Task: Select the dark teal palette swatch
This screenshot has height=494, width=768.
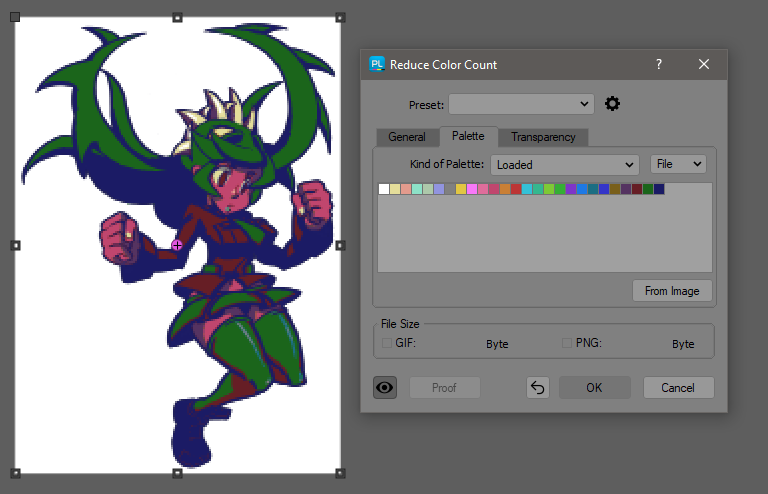Action: tap(593, 189)
